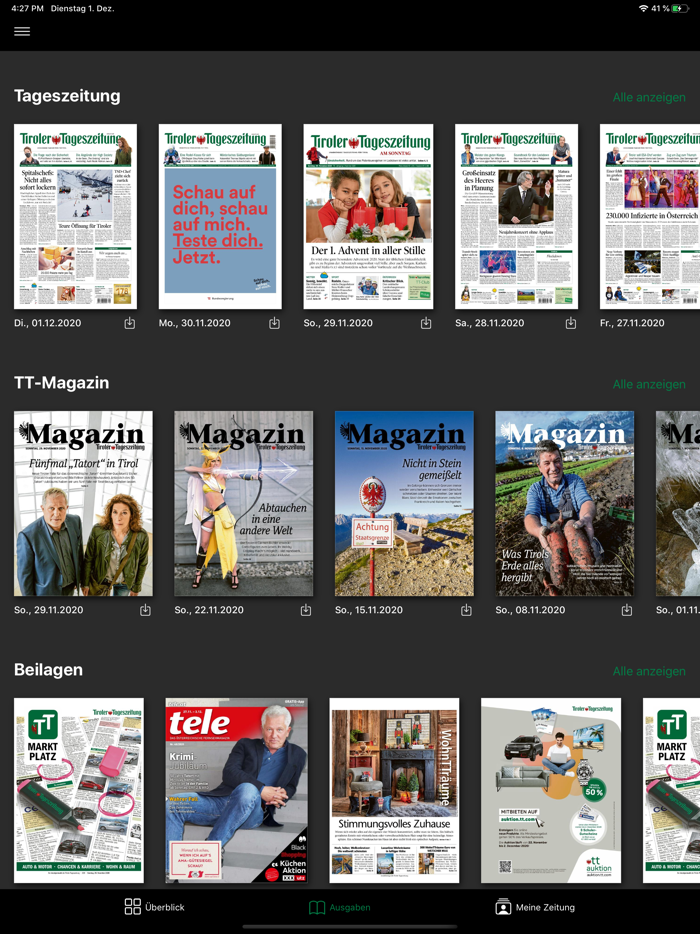Open the 01.12.2020 Tiroler Tageszeitung cover

pos(75,216)
